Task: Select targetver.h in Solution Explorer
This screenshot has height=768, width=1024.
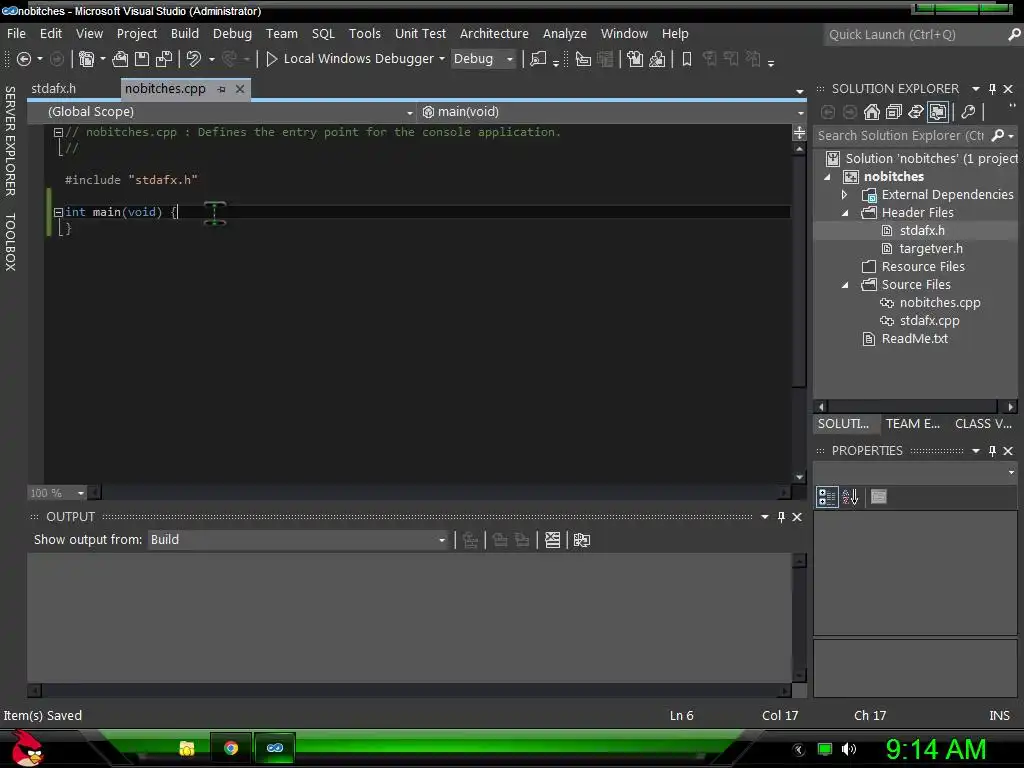Action: tap(931, 249)
